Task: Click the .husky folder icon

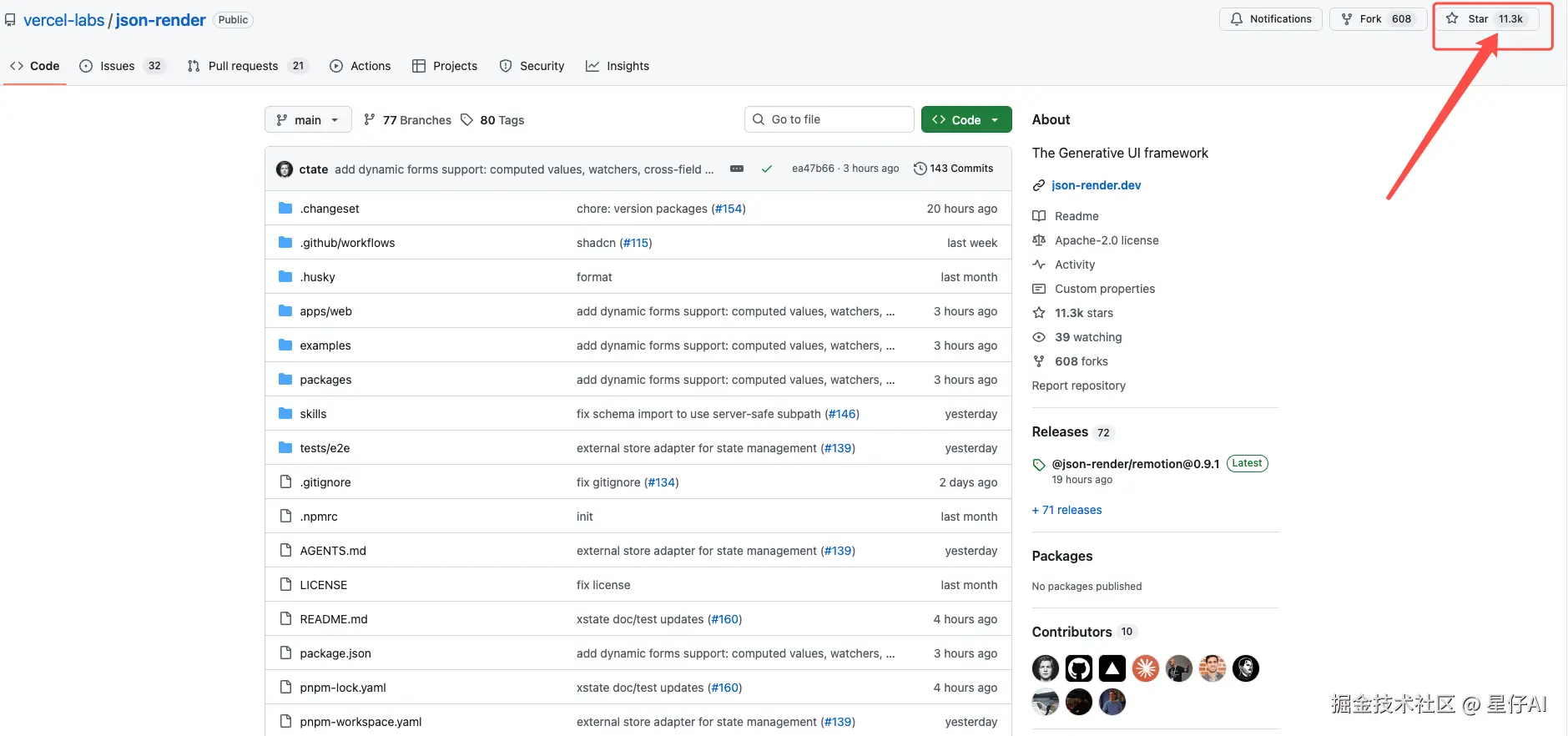Action: click(x=285, y=276)
